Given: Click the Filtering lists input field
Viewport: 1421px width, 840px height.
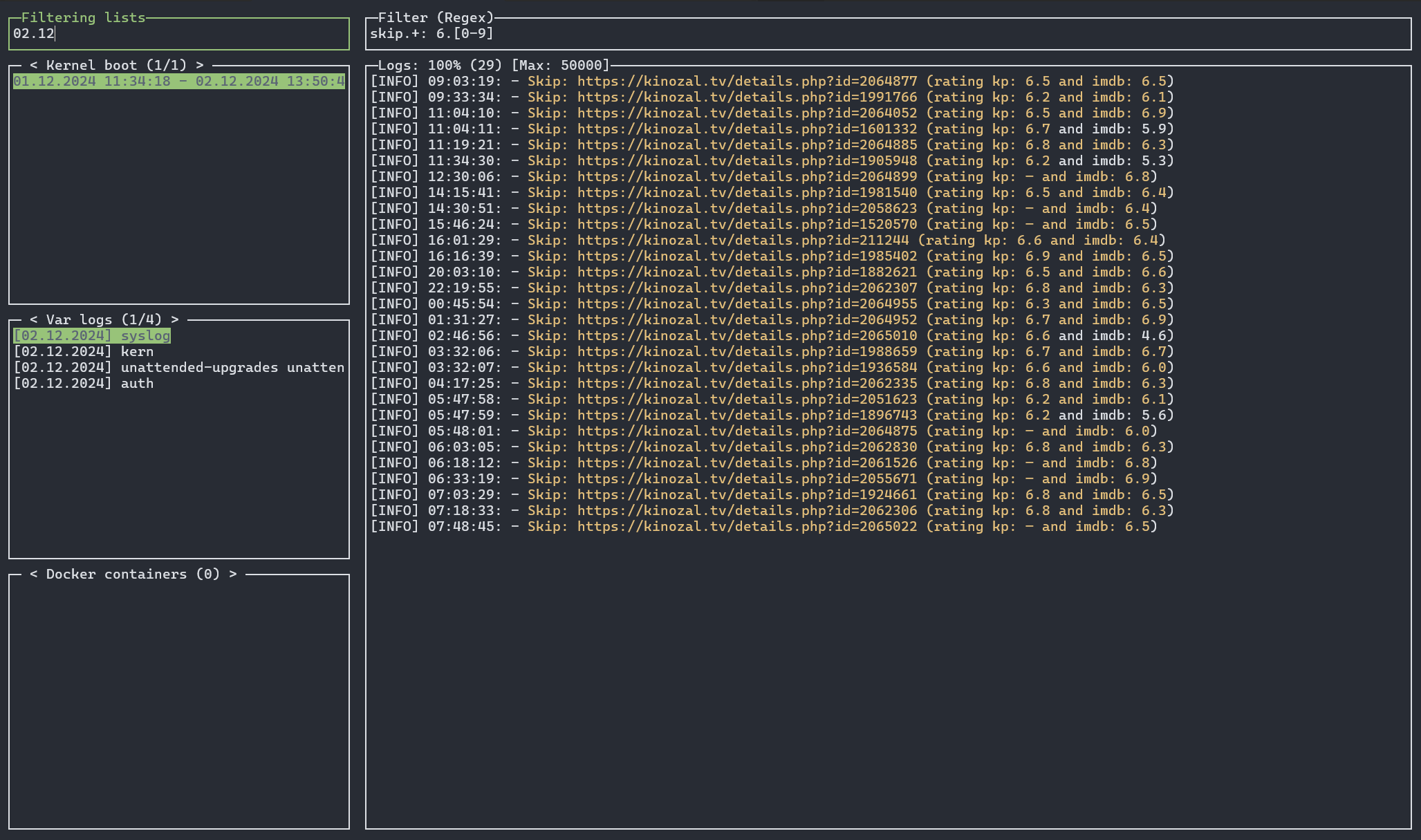Looking at the screenshot, I should (x=179, y=34).
